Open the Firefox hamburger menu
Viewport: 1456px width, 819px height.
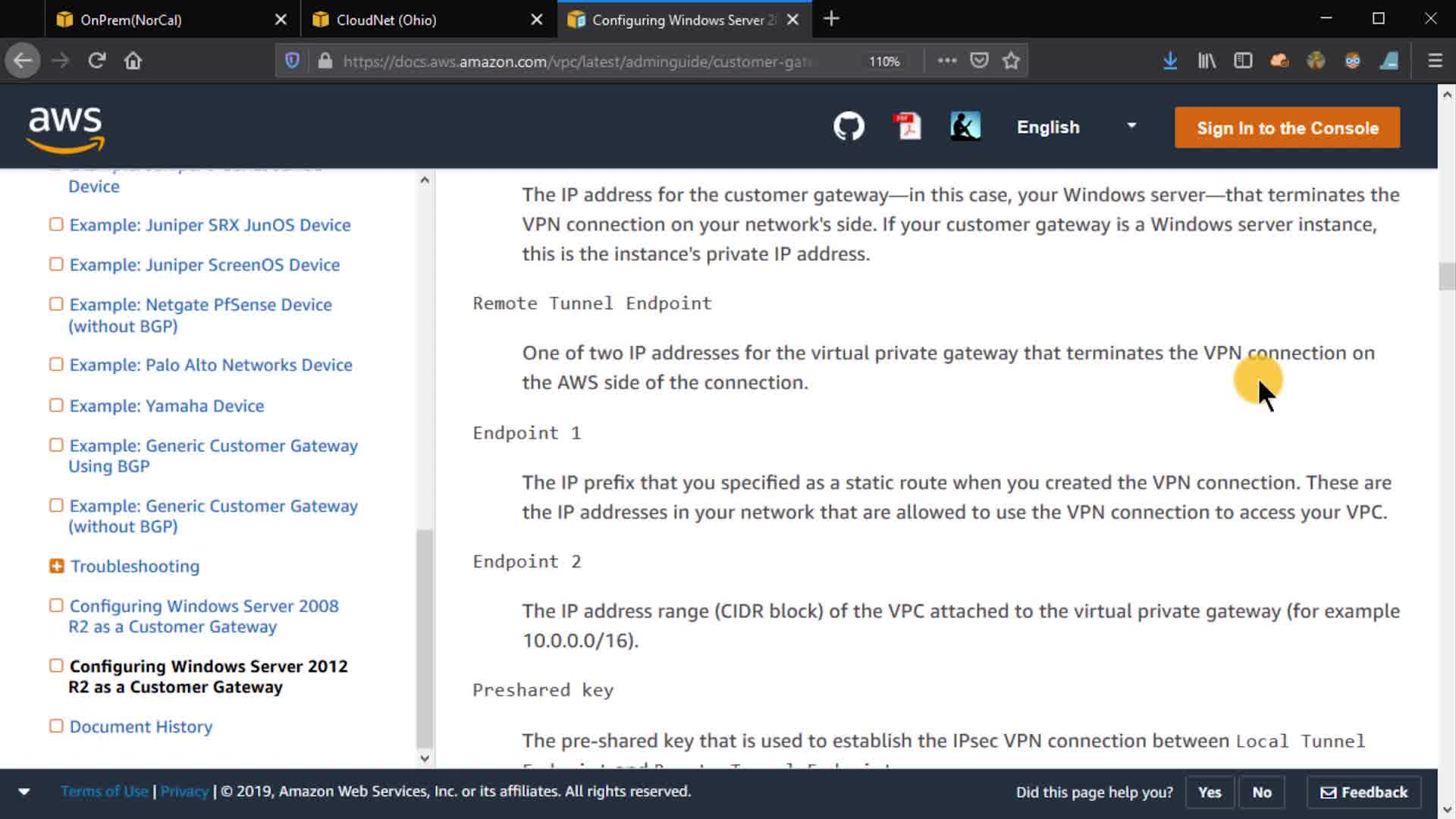click(1435, 61)
